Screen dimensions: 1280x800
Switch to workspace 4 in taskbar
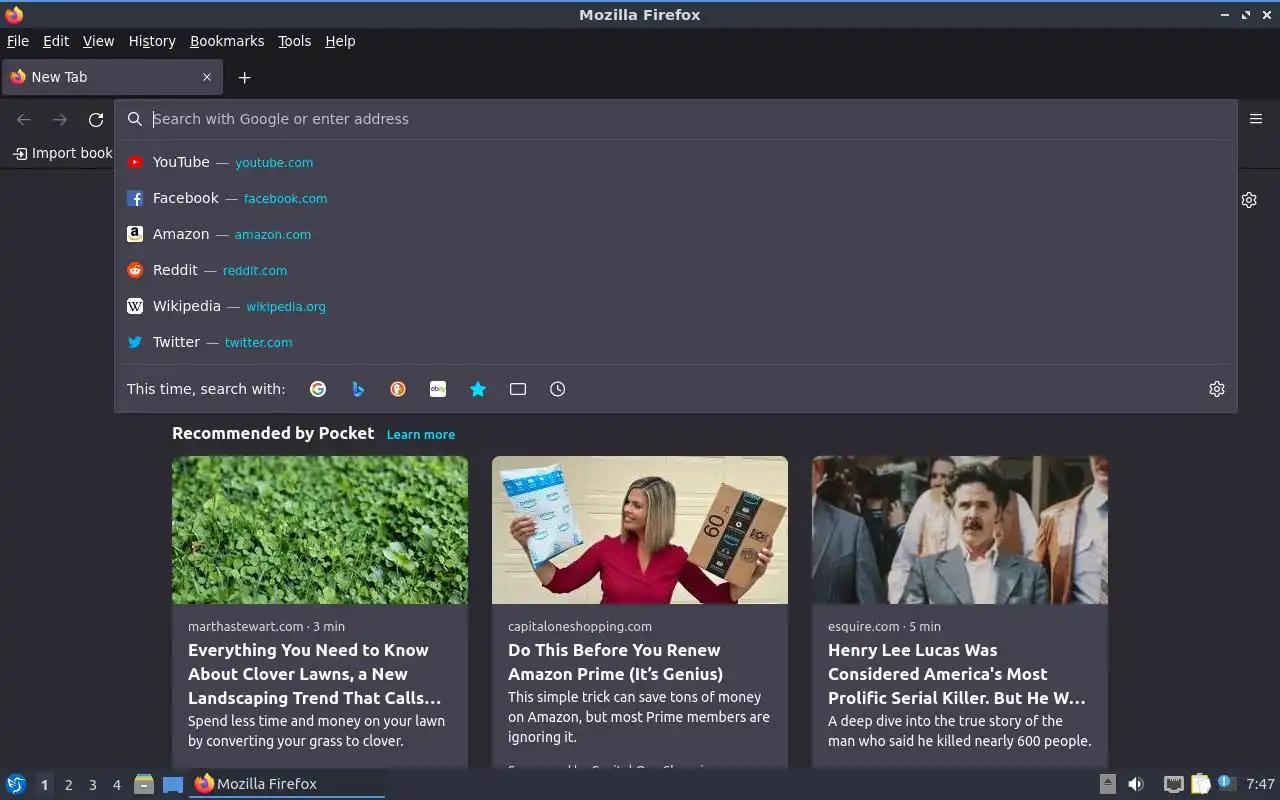point(116,785)
